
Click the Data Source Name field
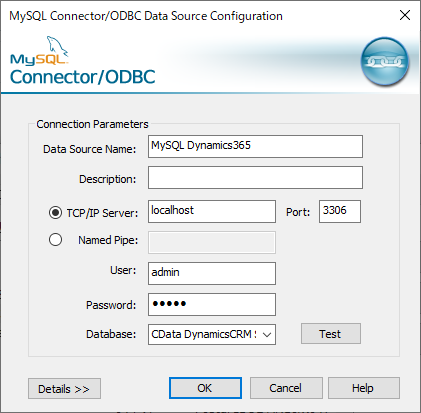point(255,146)
